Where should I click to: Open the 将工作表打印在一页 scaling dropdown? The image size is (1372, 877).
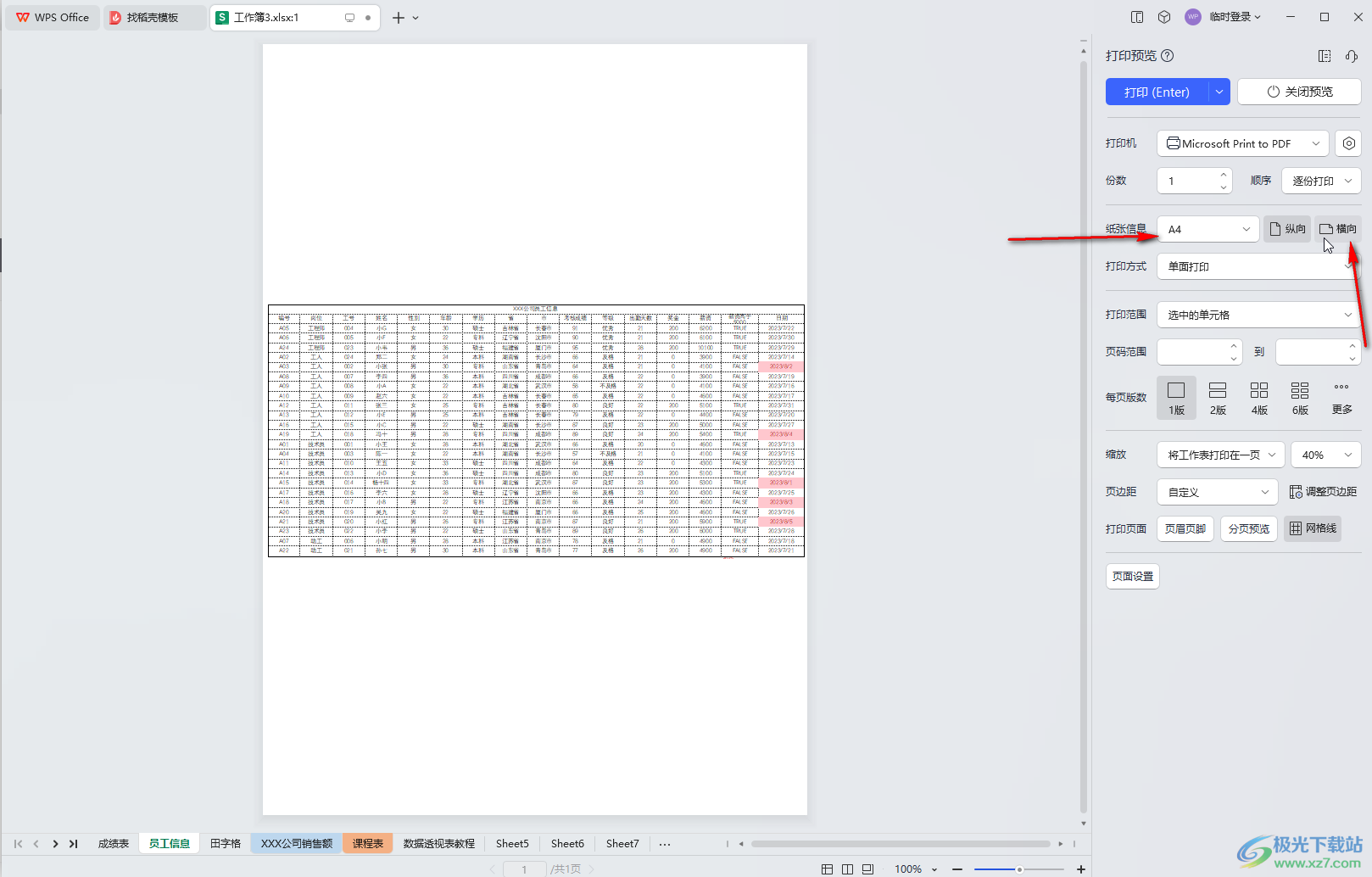point(1221,455)
